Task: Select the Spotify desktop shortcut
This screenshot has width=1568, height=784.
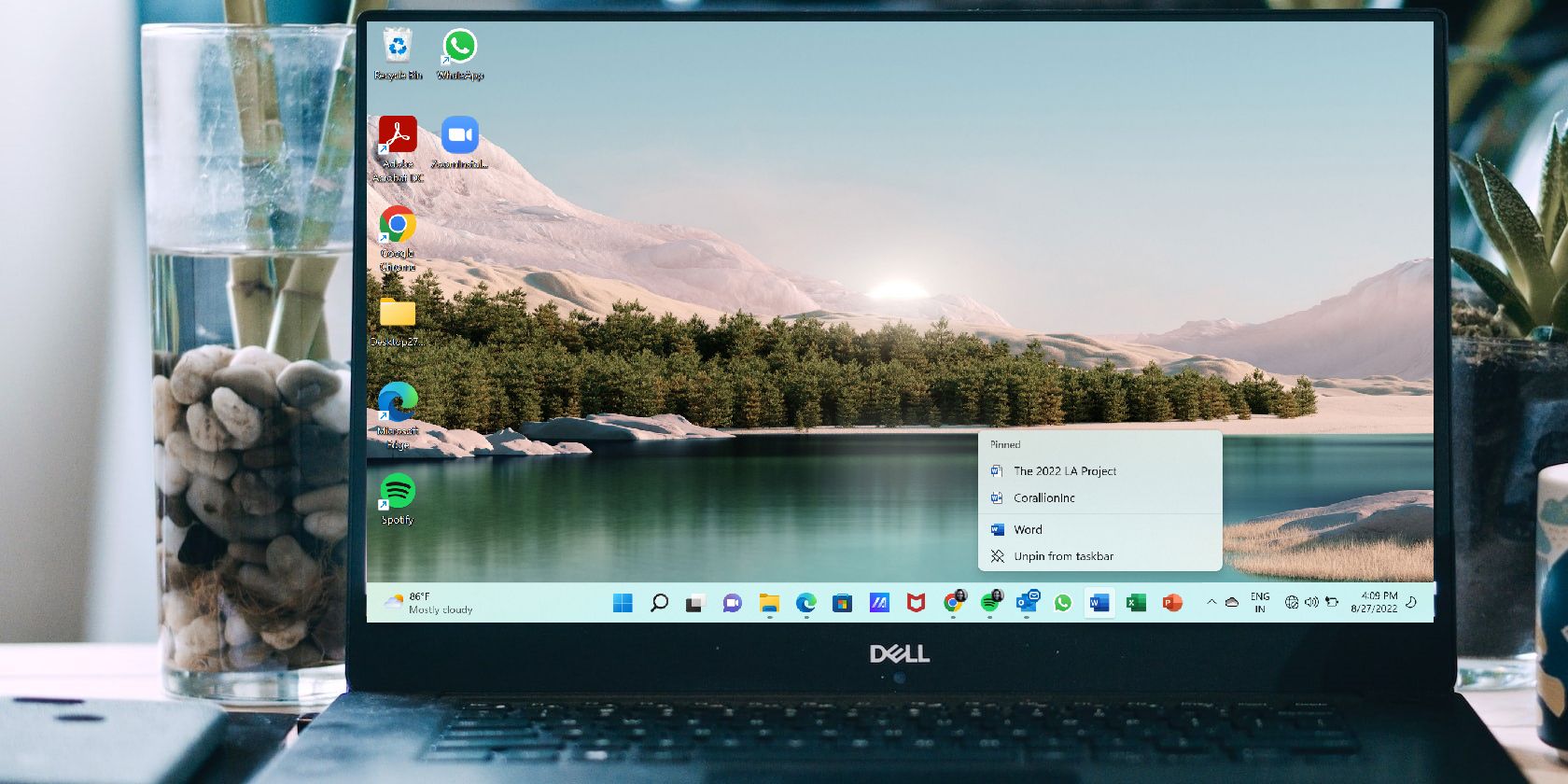Action: tap(398, 499)
